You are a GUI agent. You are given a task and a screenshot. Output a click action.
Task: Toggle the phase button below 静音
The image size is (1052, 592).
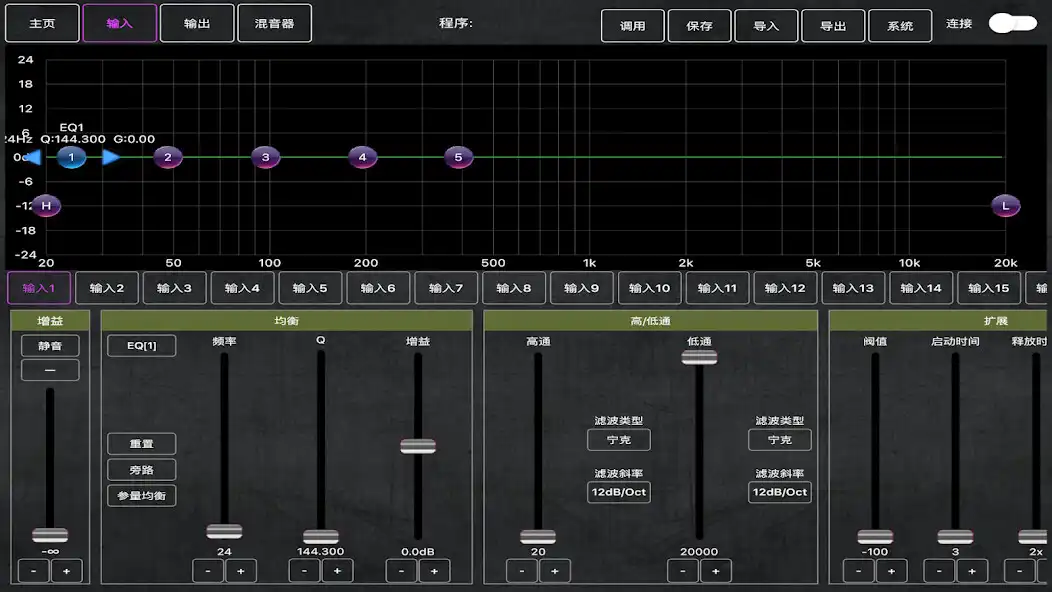[50, 370]
